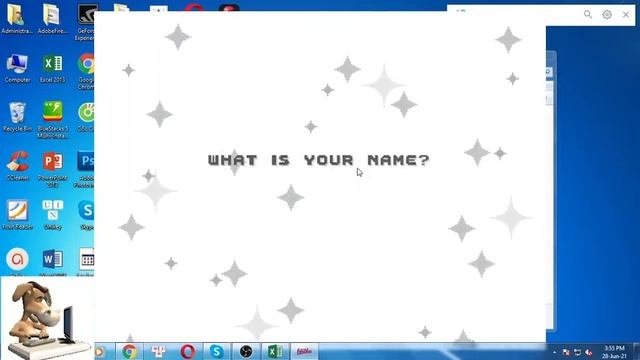Click the network icon in system tray
Viewport: 640px width, 360px height.
(577, 352)
